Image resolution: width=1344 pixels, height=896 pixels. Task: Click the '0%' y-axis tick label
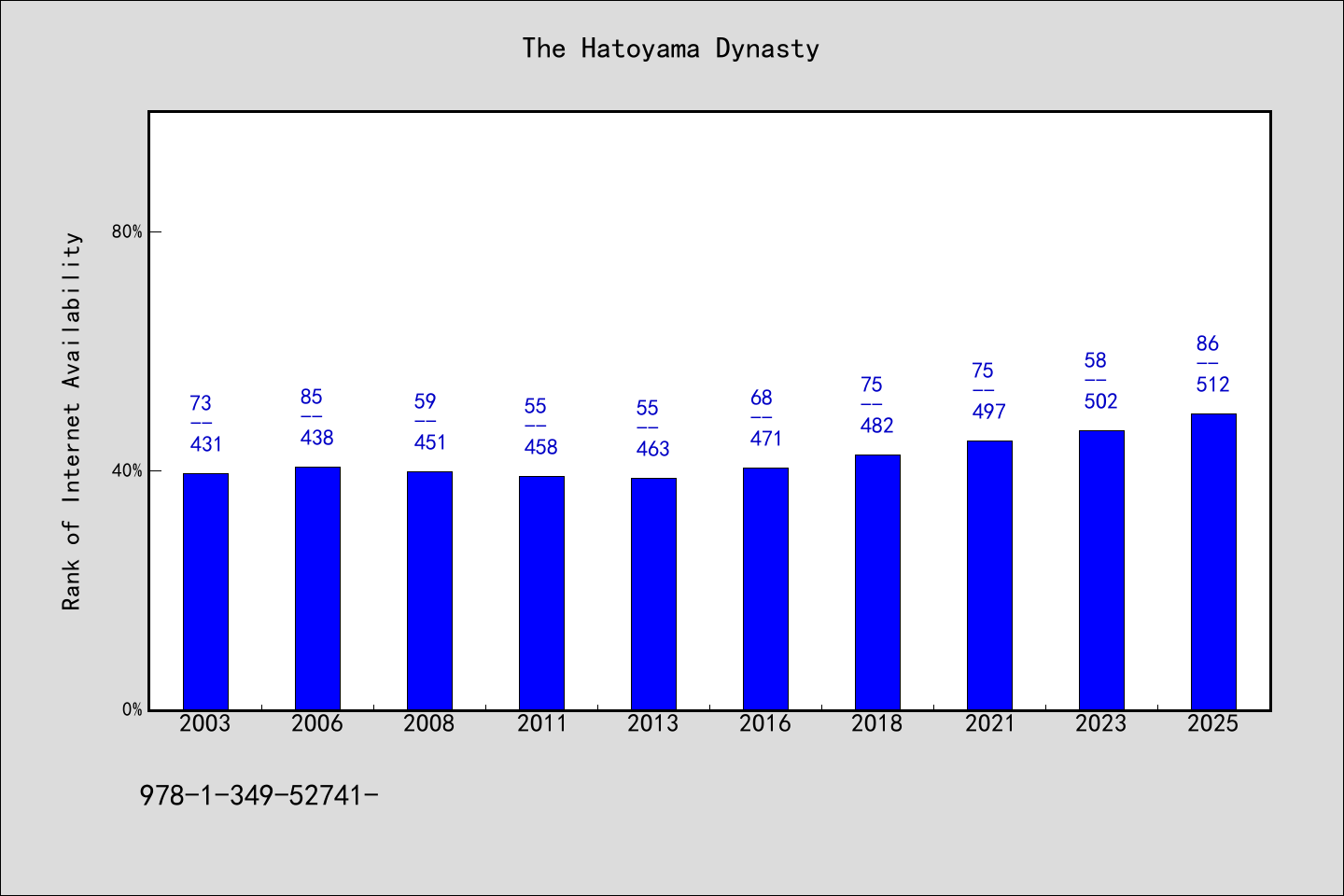coord(133,710)
